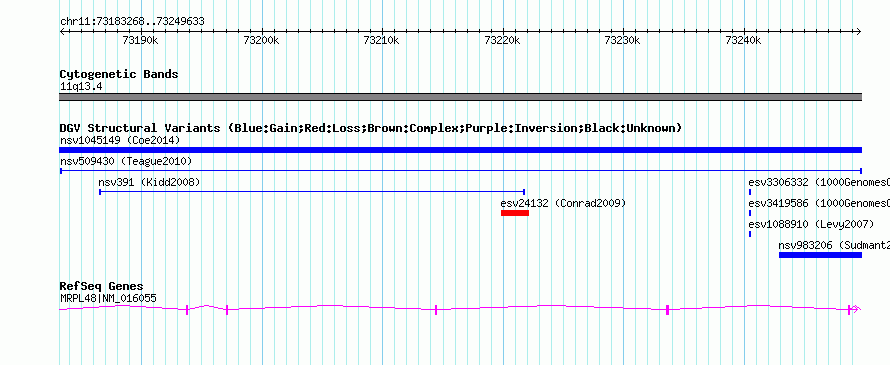The height and width of the screenshot is (365, 890).
Task: Click the esv1088910 (Levy2007) variant tick
Action: pyautogui.click(x=750, y=234)
